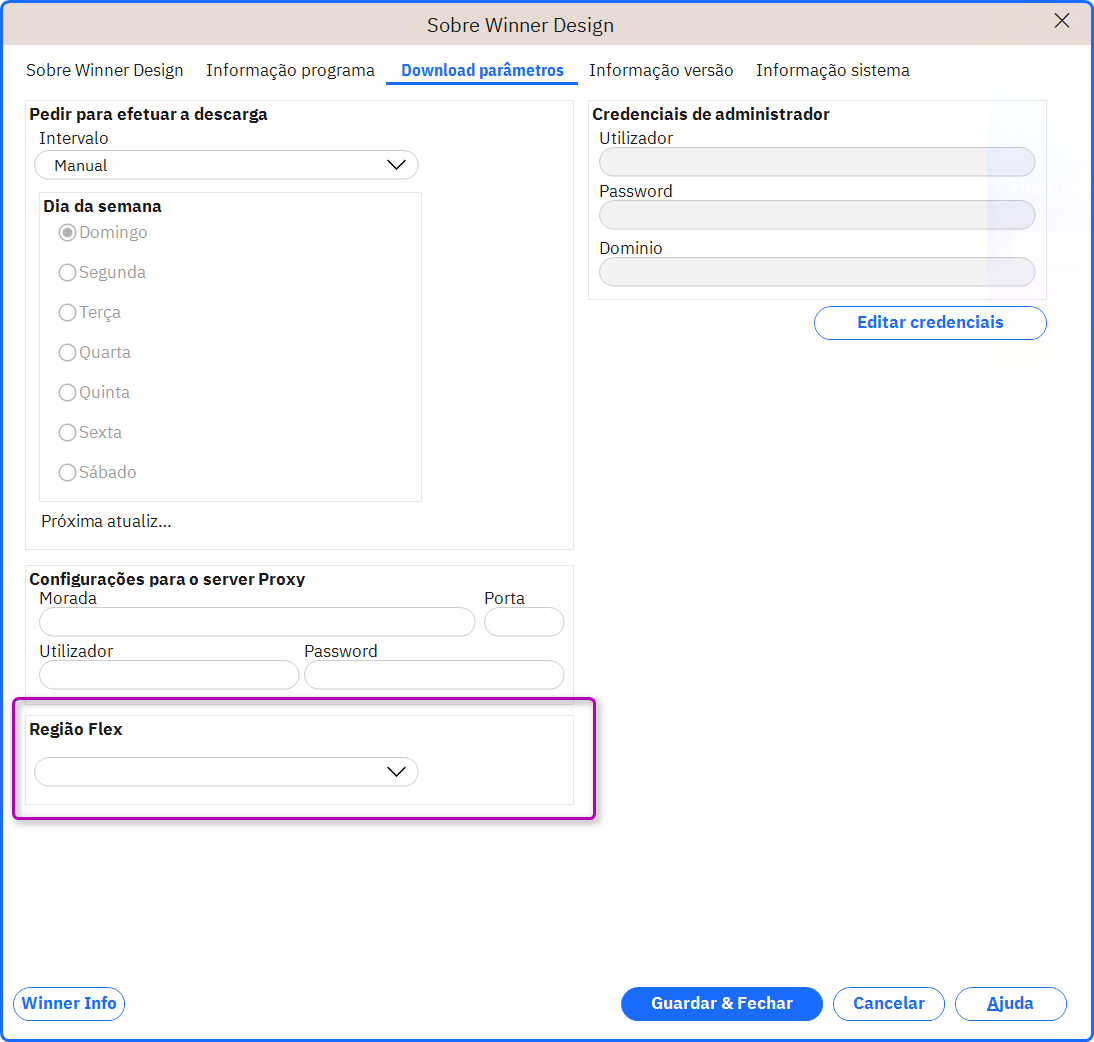Select the Download parâmetros tab
1094x1042 pixels.
click(x=482, y=70)
